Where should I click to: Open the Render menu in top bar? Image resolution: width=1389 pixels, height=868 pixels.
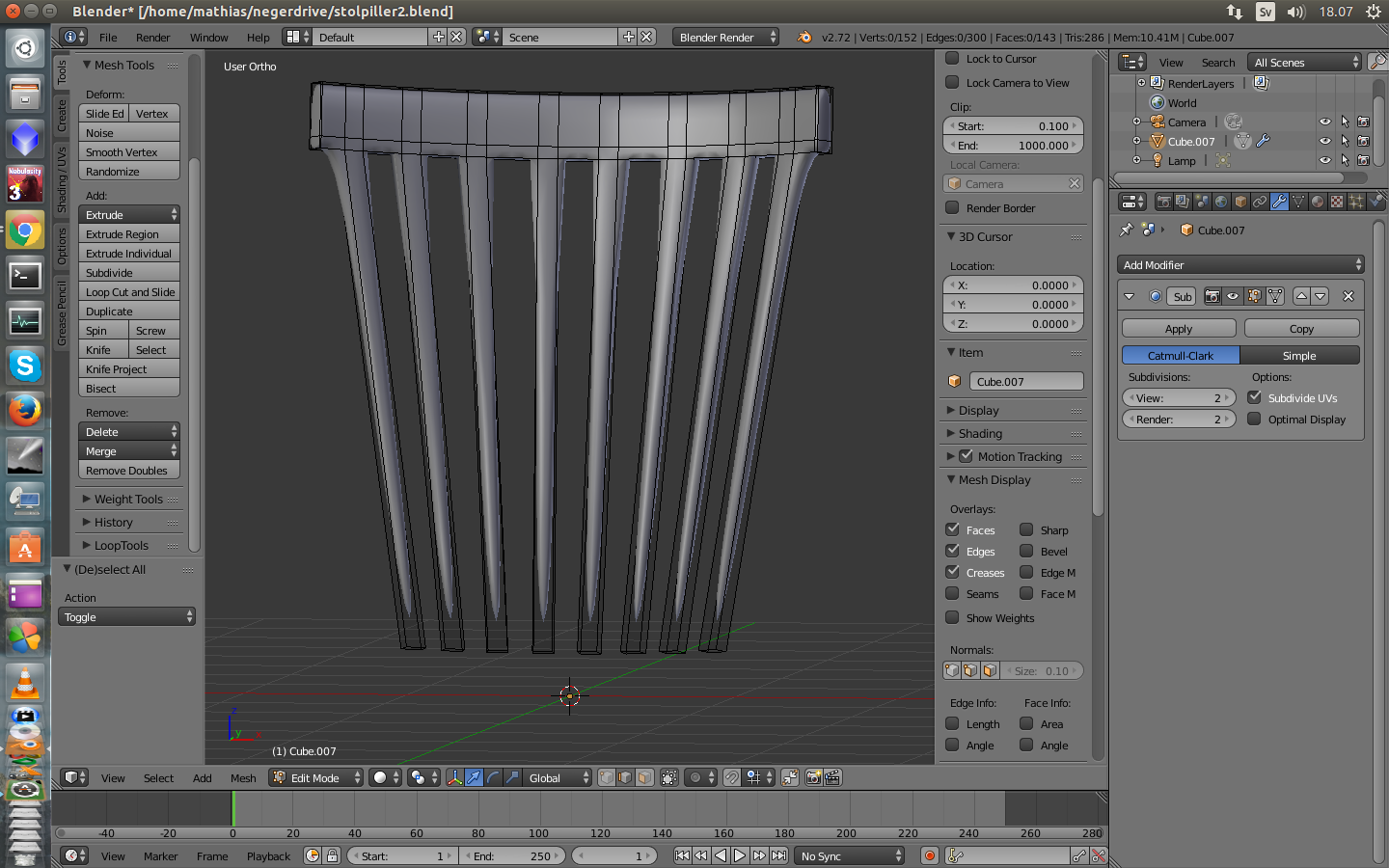tap(152, 37)
